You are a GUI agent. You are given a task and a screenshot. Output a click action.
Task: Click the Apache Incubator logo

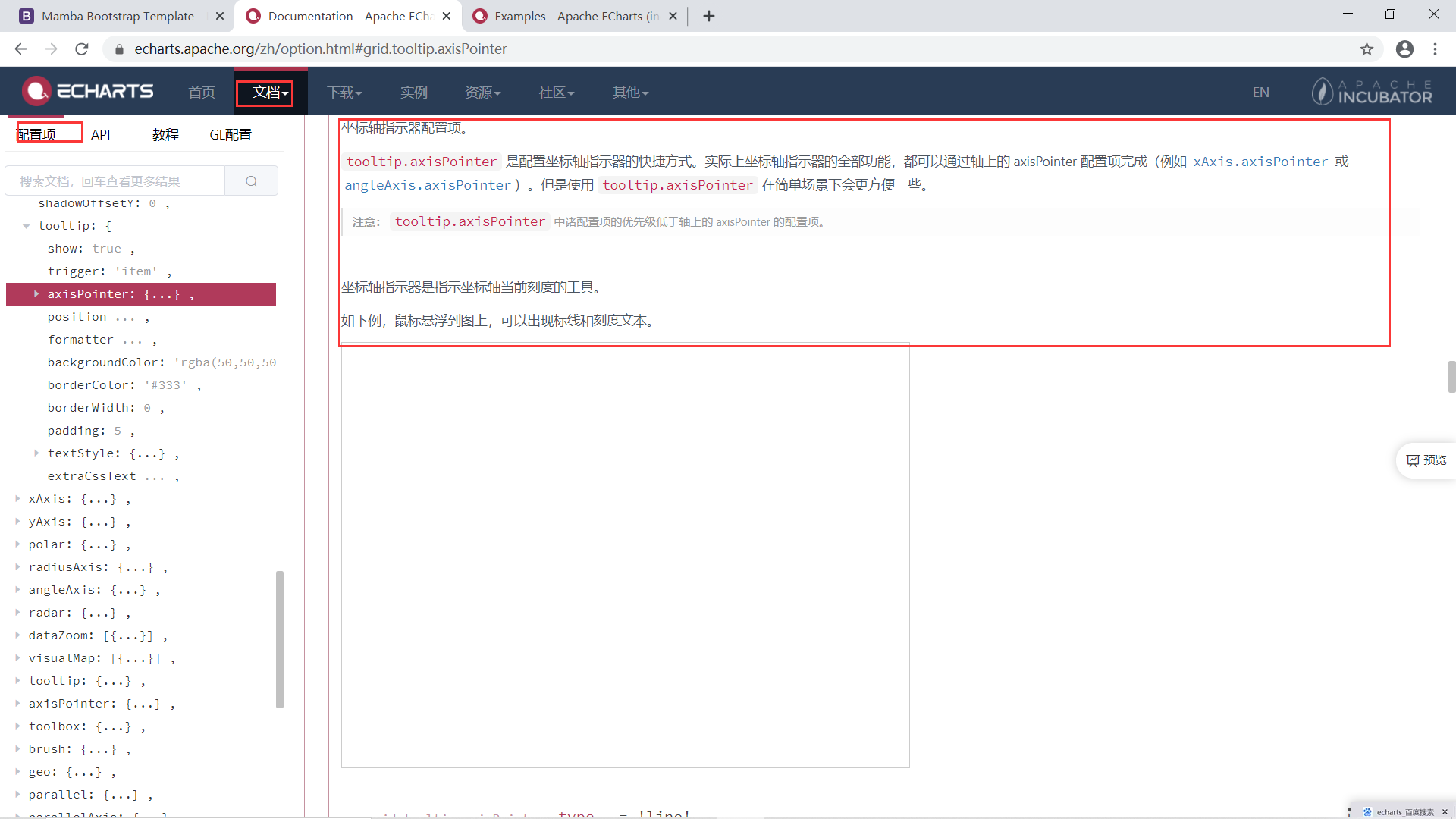pyautogui.click(x=1372, y=92)
